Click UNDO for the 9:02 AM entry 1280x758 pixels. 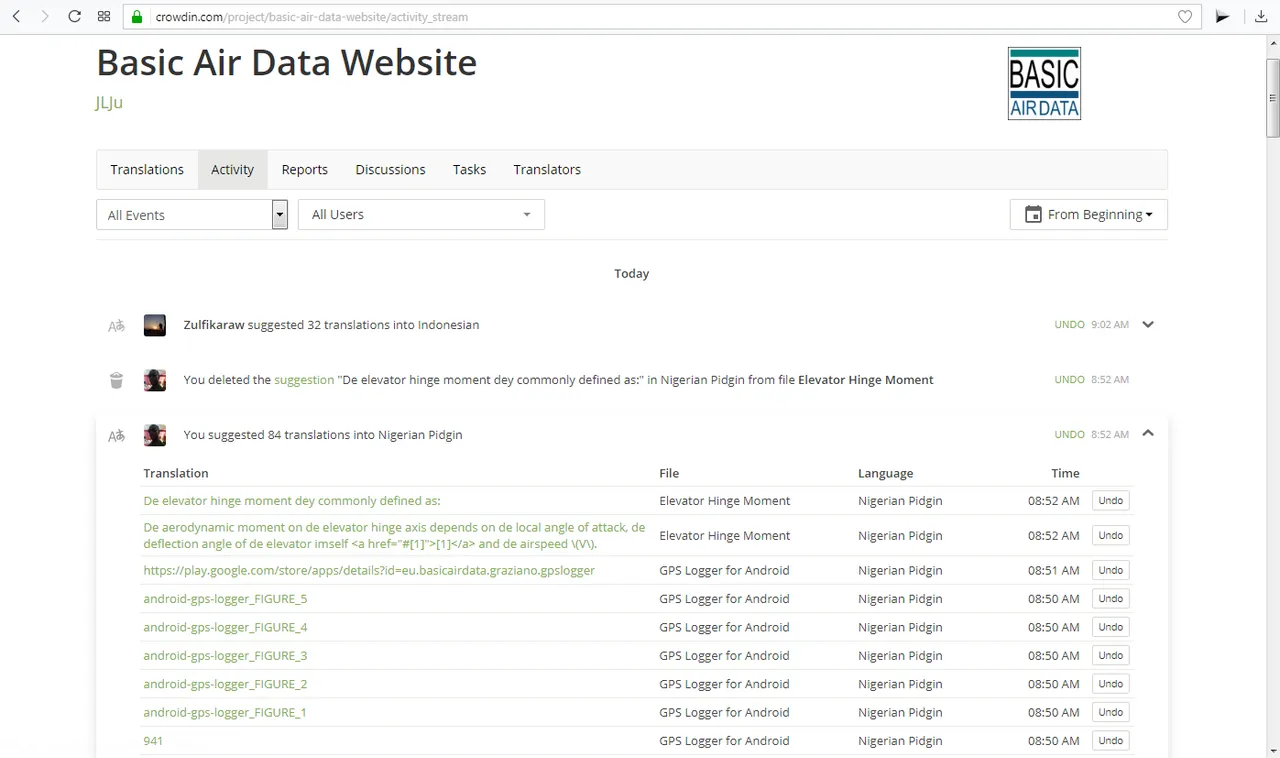click(1069, 324)
